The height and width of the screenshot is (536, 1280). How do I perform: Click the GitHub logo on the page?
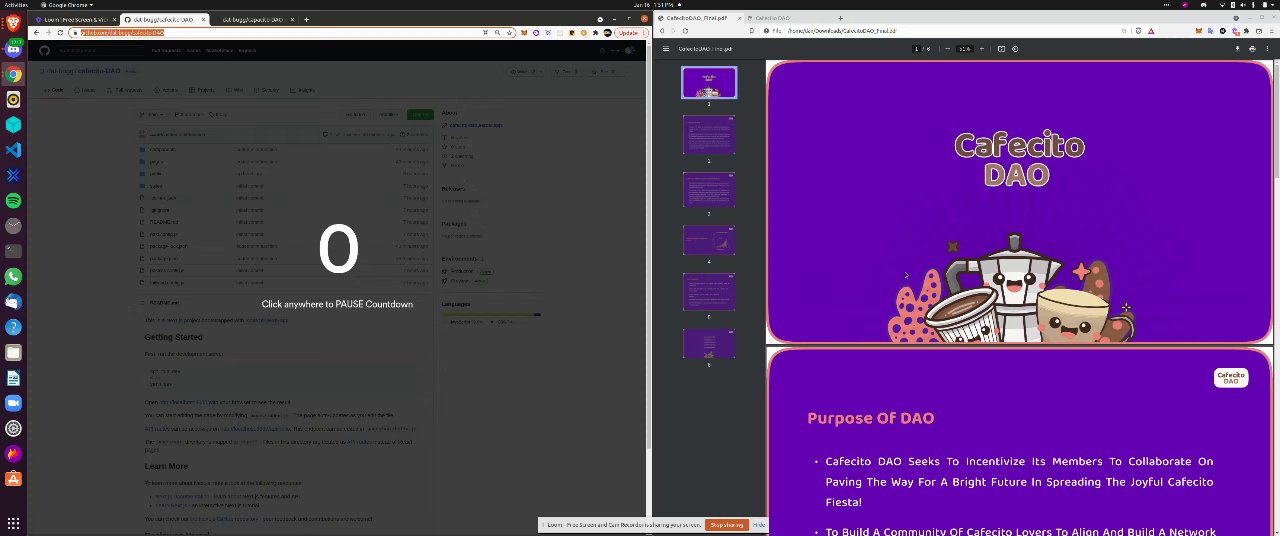(x=44, y=50)
